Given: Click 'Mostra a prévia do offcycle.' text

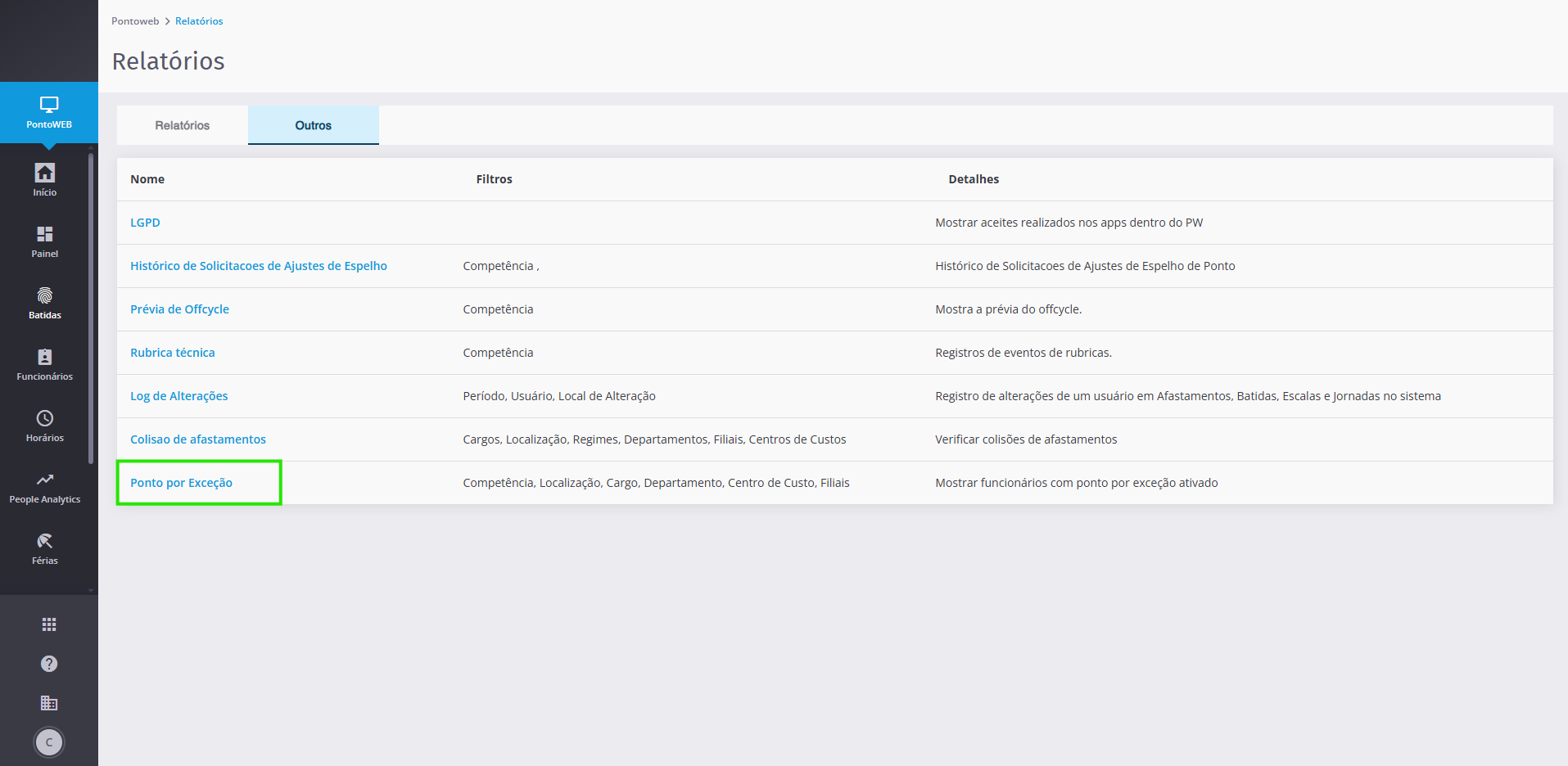Looking at the screenshot, I should tap(1009, 309).
